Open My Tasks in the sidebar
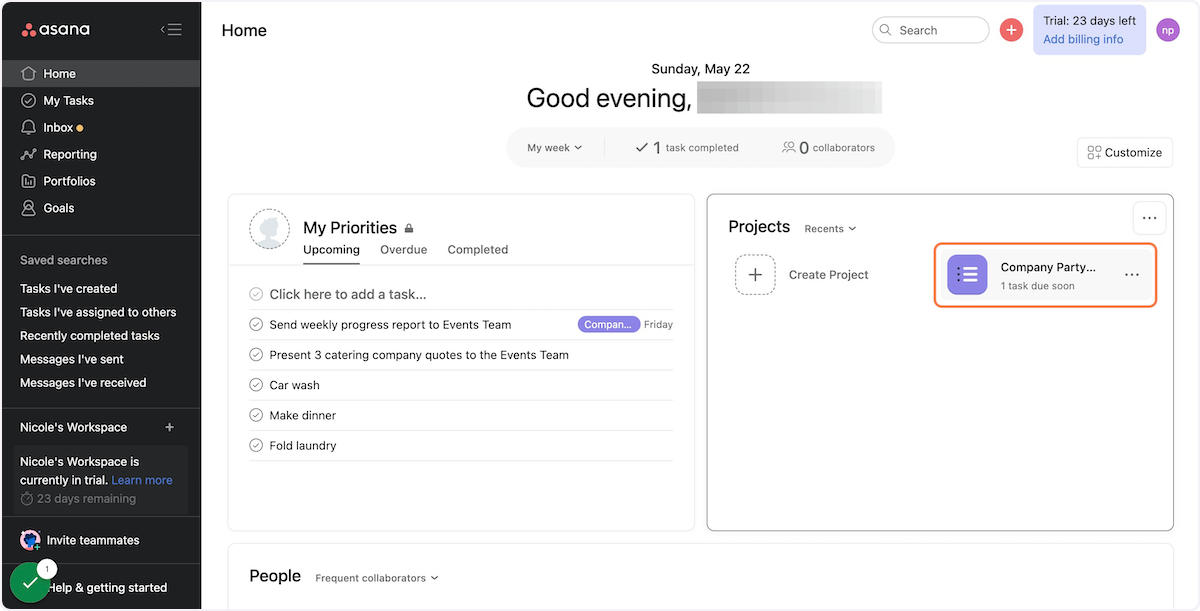The height and width of the screenshot is (611, 1200). (x=100, y=100)
